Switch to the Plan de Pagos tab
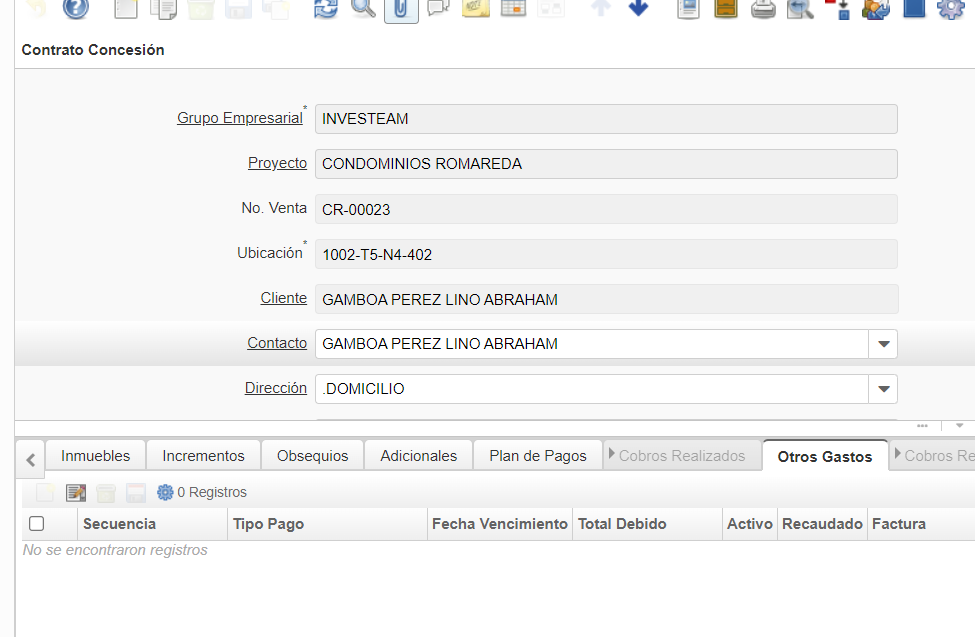Image resolution: width=975 pixels, height=637 pixels. (x=537, y=456)
